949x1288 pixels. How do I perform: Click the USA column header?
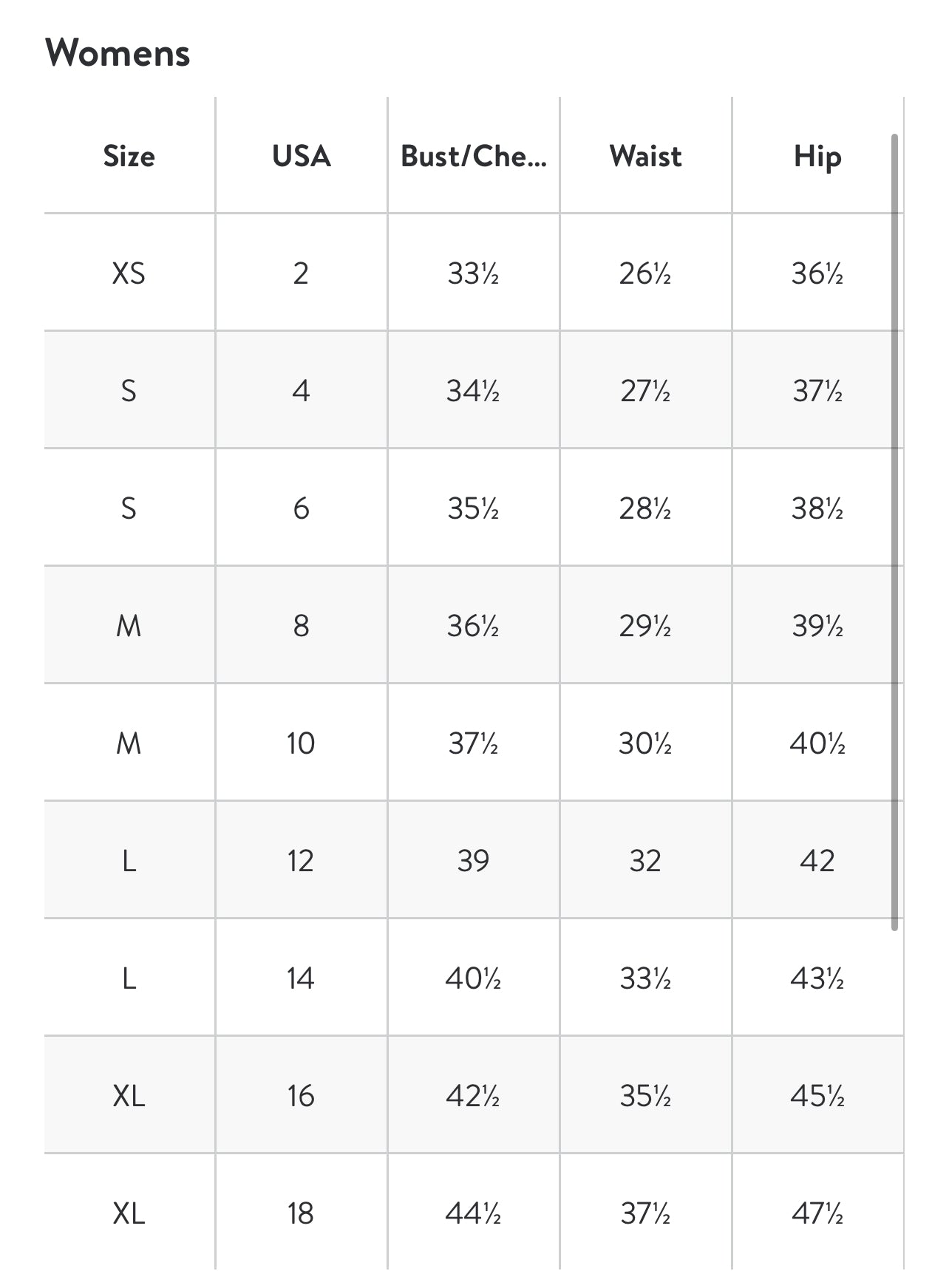(301, 156)
